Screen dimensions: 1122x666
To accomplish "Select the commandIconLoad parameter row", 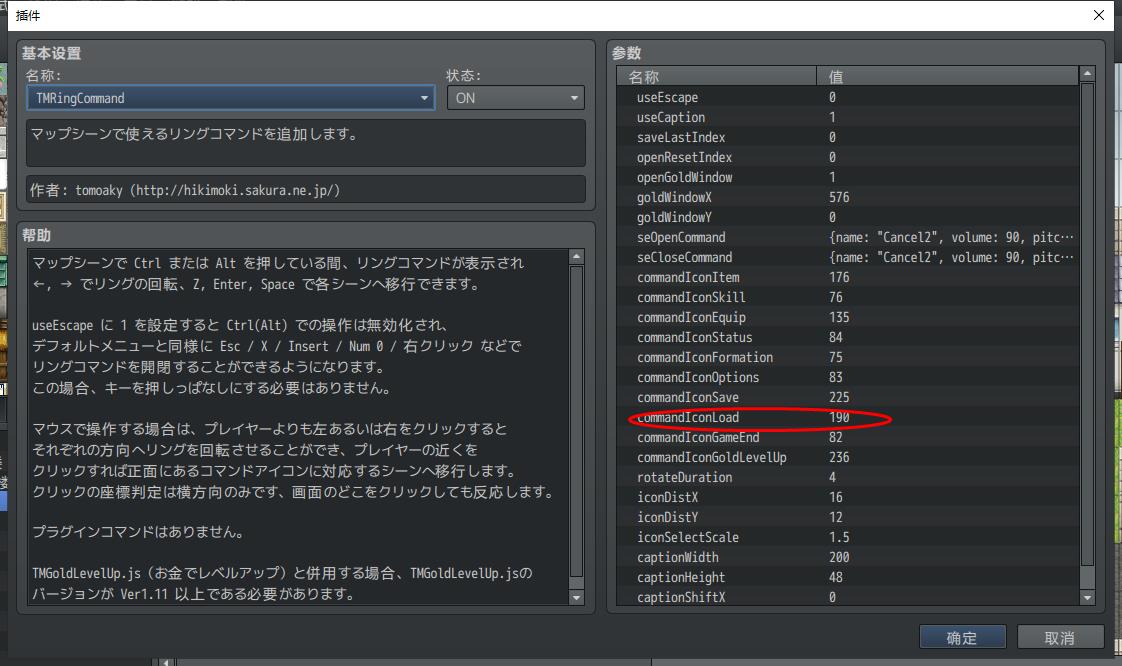I will pyautogui.click(x=848, y=418).
